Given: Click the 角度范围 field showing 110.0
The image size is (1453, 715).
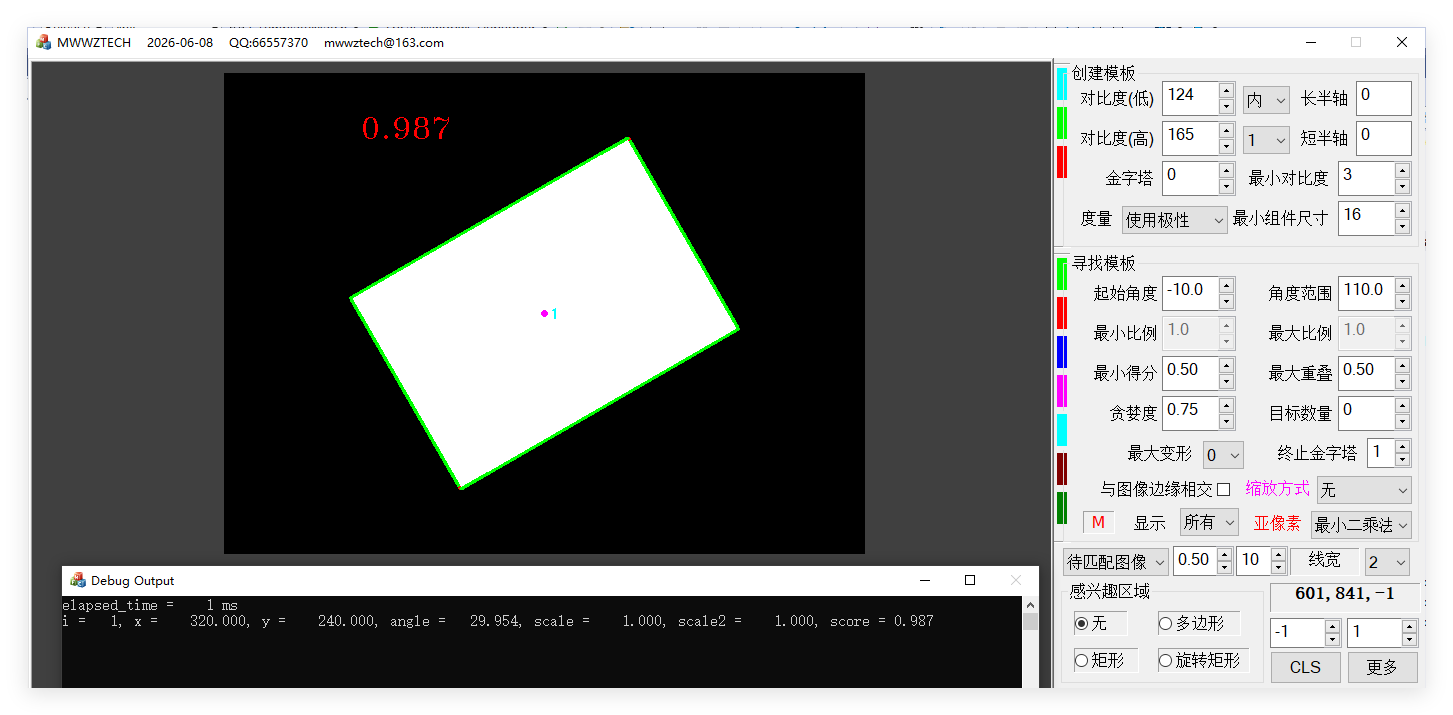Looking at the screenshot, I should pyautogui.click(x=1367, y=293).
